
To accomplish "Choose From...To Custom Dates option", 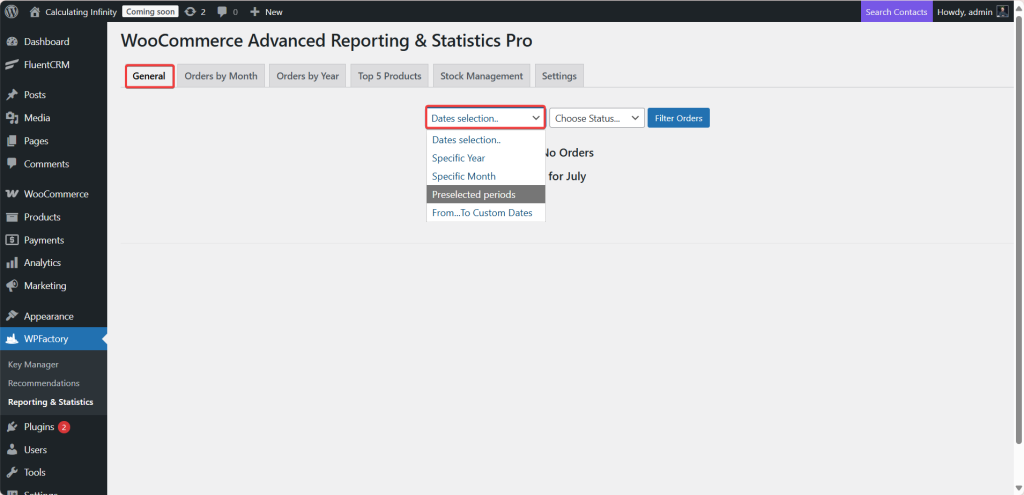I will 486,213.
